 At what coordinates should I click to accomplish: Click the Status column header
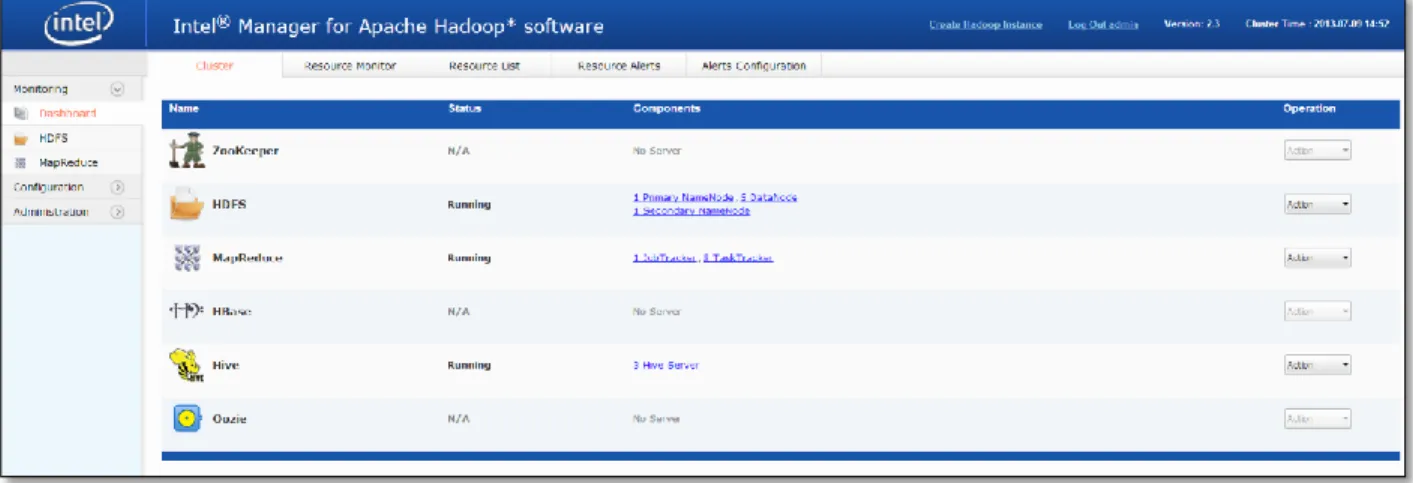465,108
